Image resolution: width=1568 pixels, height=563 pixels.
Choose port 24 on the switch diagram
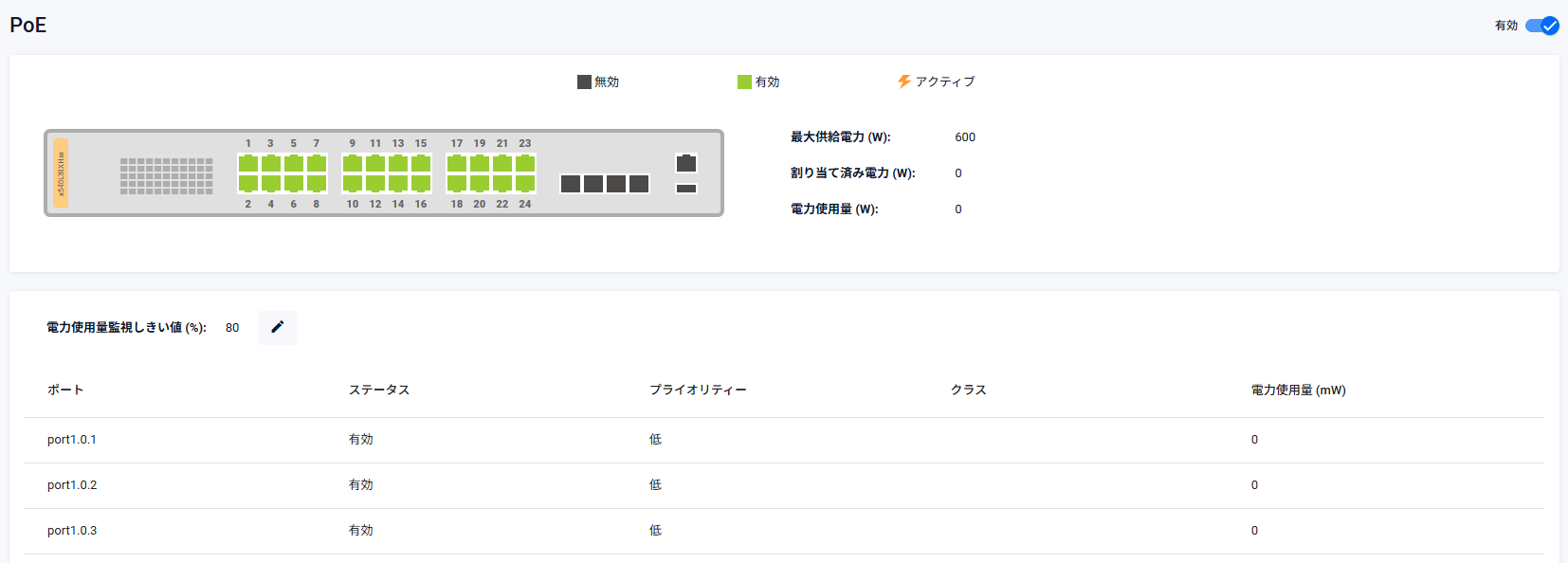pyautogui.click(x=525, y=183)
